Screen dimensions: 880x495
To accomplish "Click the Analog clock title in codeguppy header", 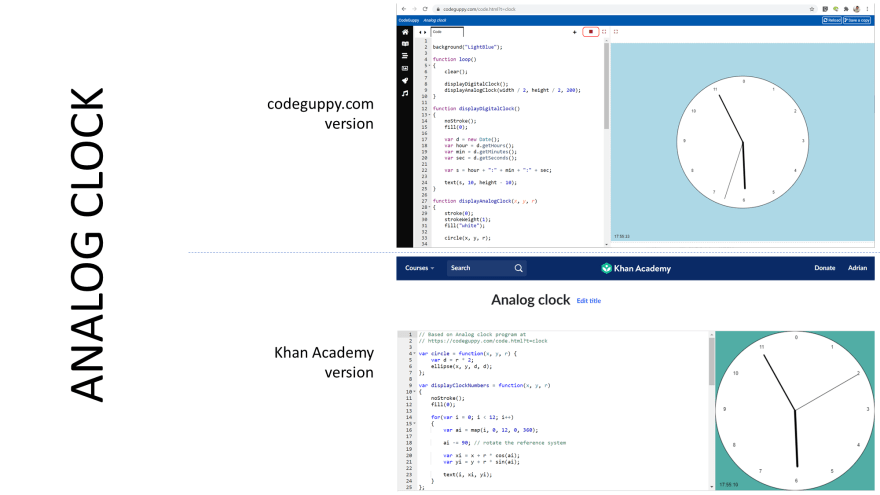I will pos(434,20).
